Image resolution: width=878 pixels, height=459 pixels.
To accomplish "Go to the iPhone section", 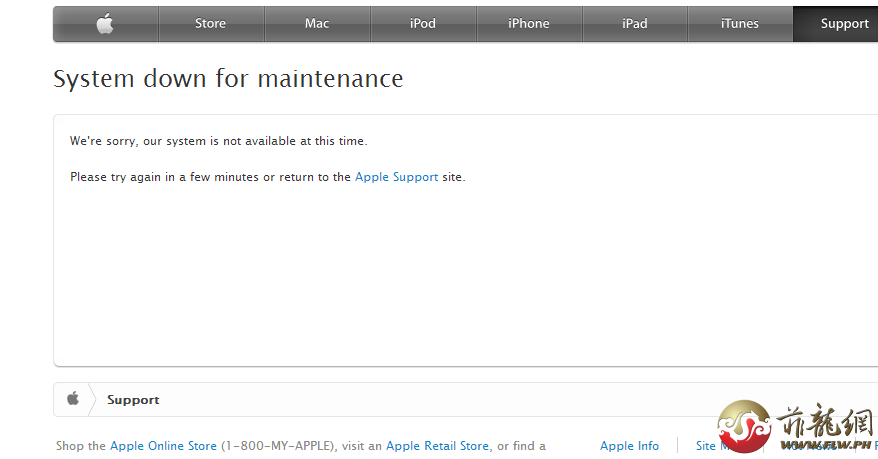I will (x=529, y=24).
